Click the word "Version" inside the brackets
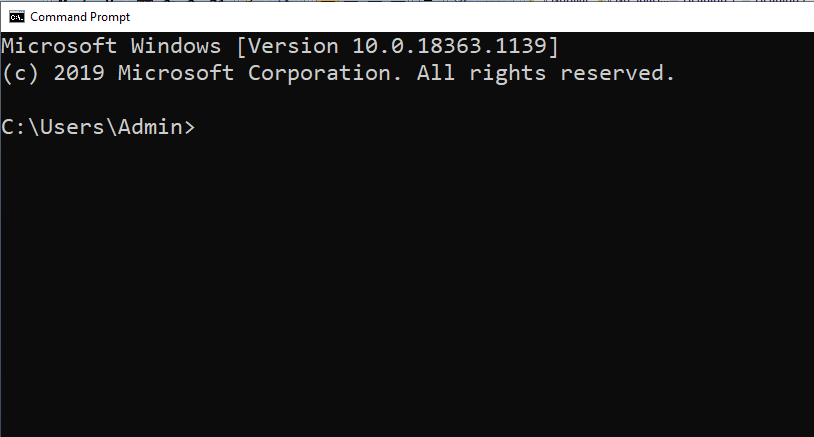The width and height of the screenshot is (814, 437). pyautogui.click(x=293, y=46)
